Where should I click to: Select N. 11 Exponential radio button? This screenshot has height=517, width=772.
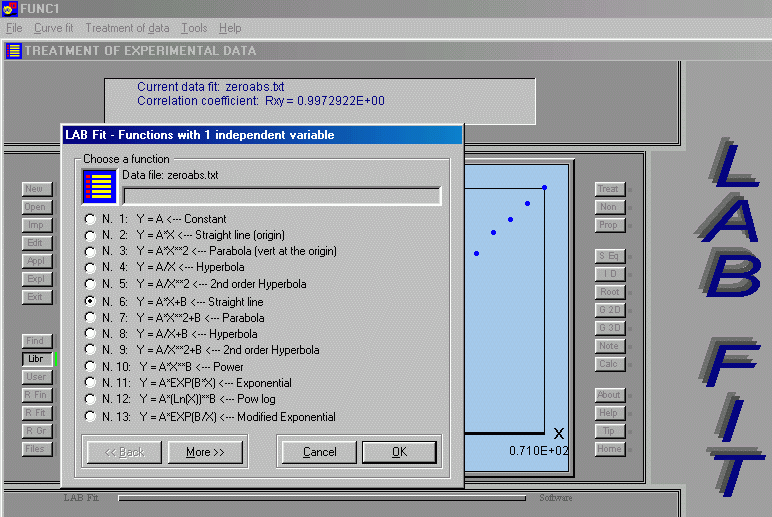tap(91, 383)
